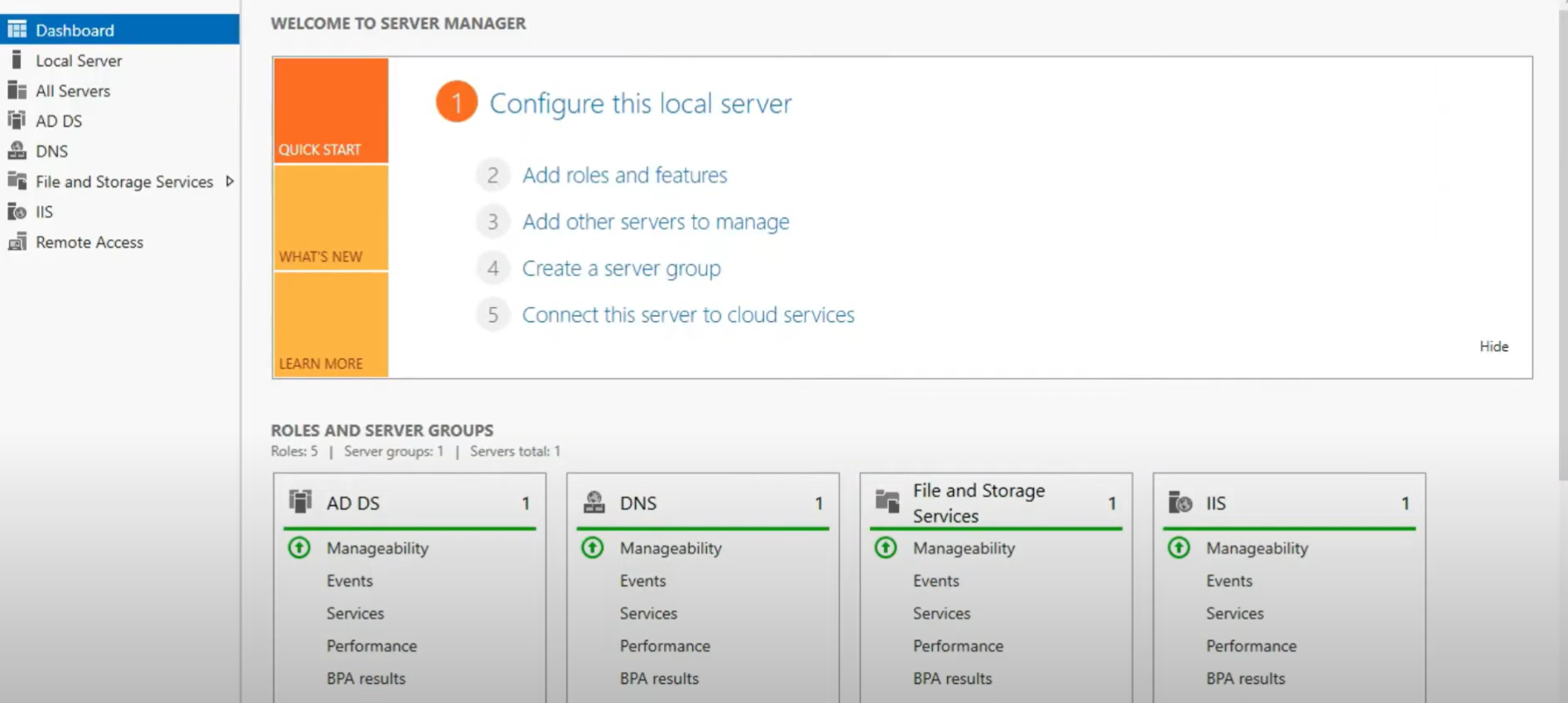Click the orange step 1 circle
The height and width of the screenshot is (703, 1568).
pyautogui.click(x=456, y=102)
